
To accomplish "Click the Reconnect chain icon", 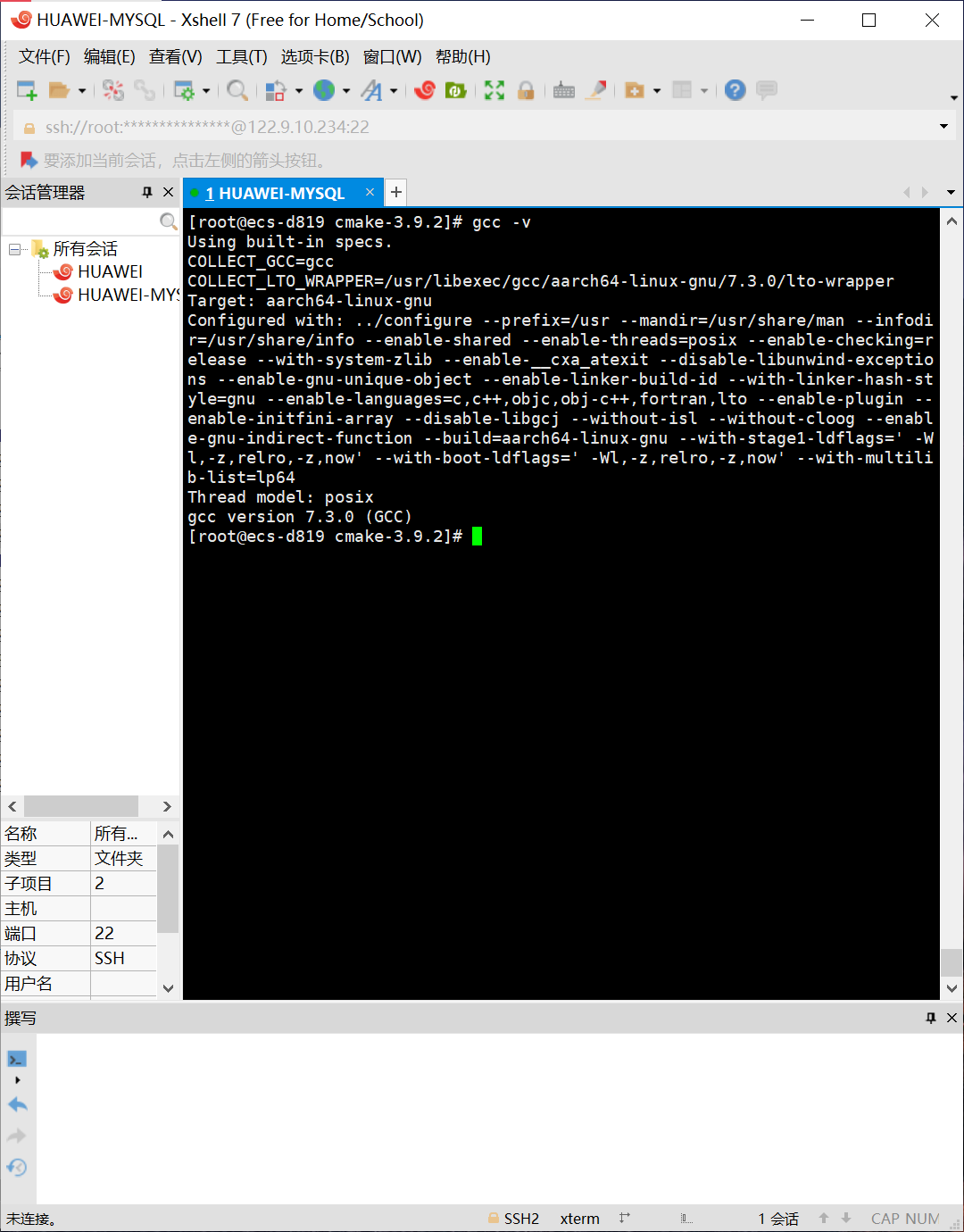I will click(x=145, y=90).
